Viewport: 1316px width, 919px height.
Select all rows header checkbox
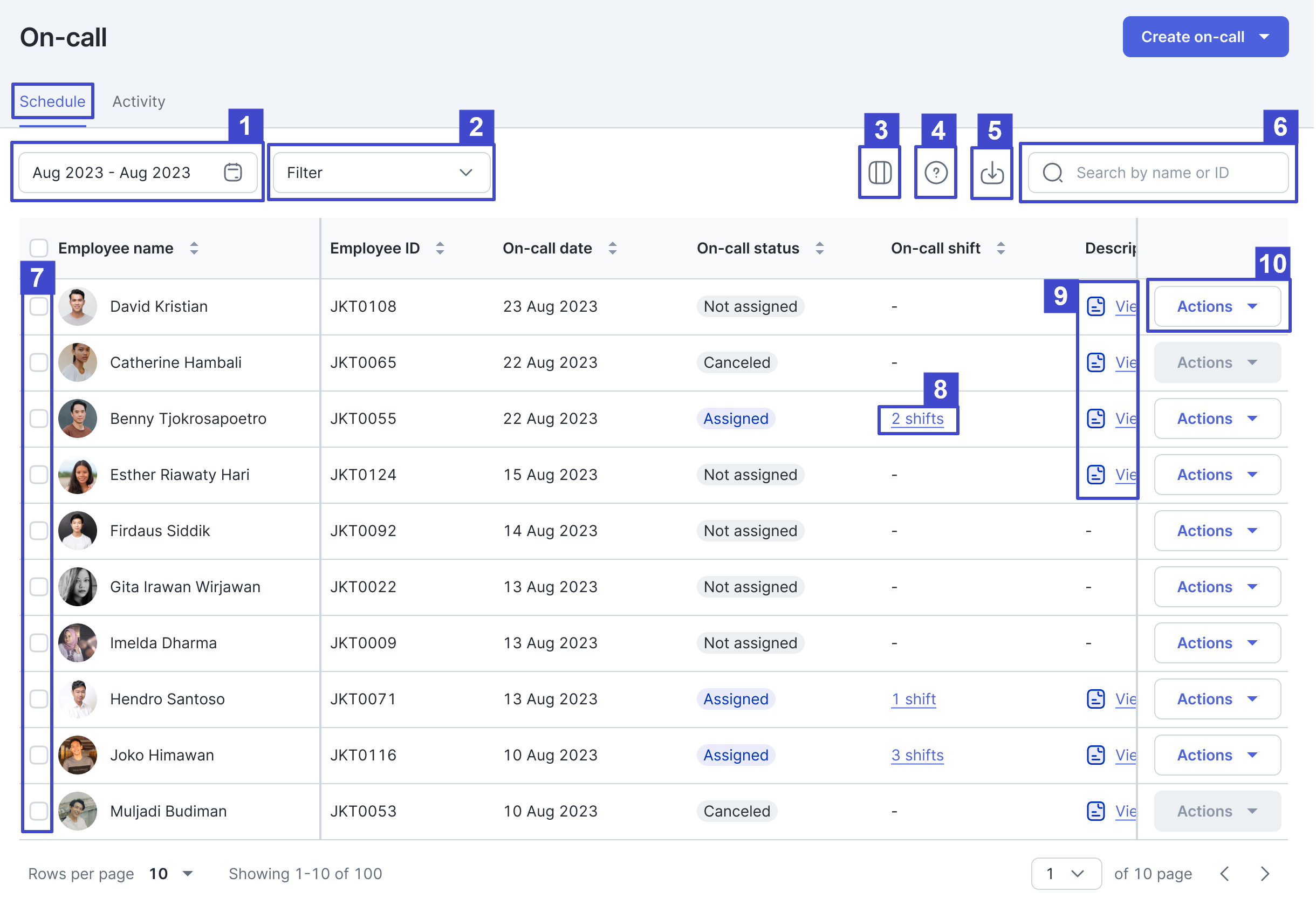[38, 249]
